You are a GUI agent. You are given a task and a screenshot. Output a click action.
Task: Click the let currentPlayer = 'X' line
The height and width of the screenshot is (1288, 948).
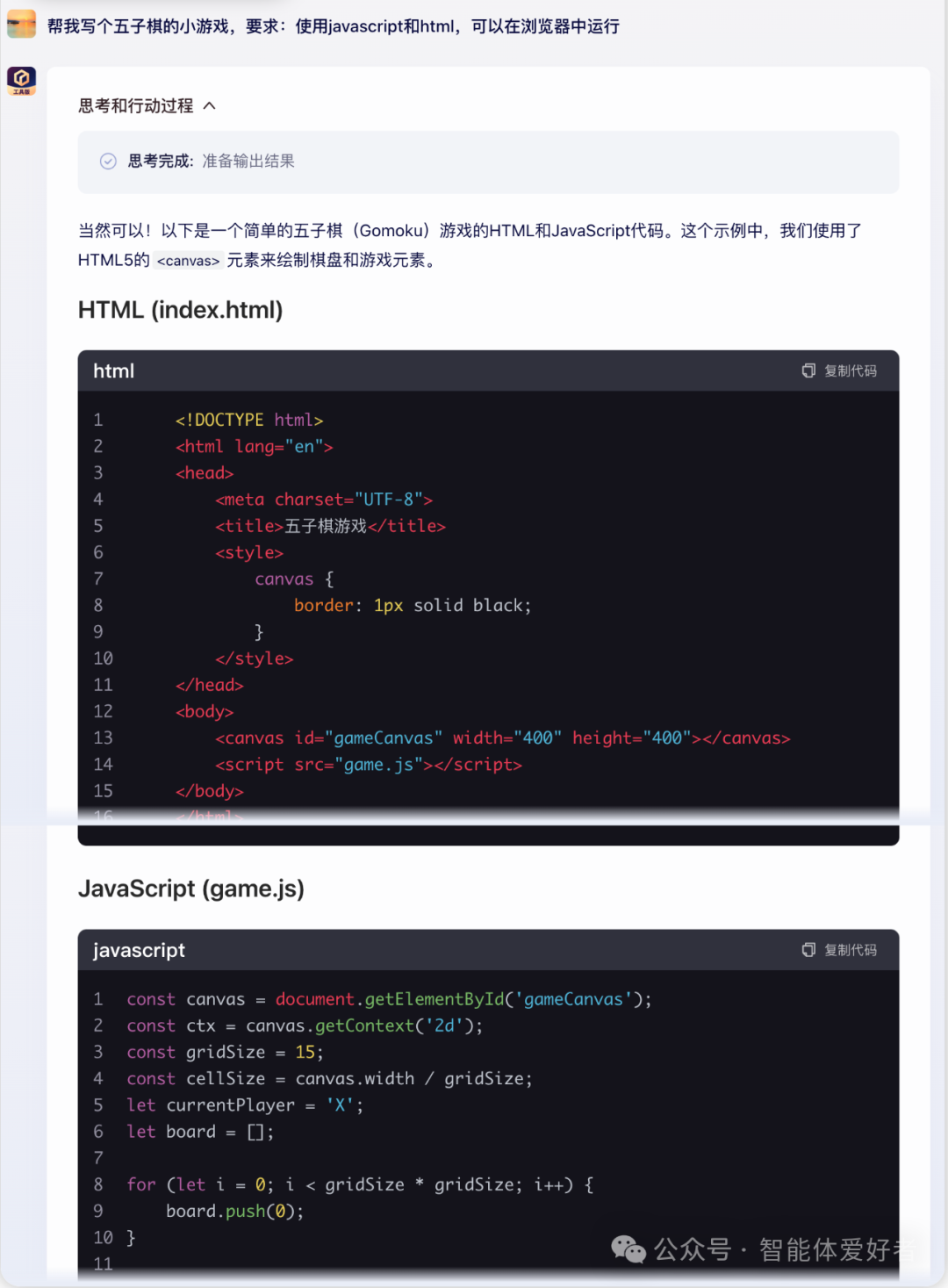click(x=245, y=1105)
